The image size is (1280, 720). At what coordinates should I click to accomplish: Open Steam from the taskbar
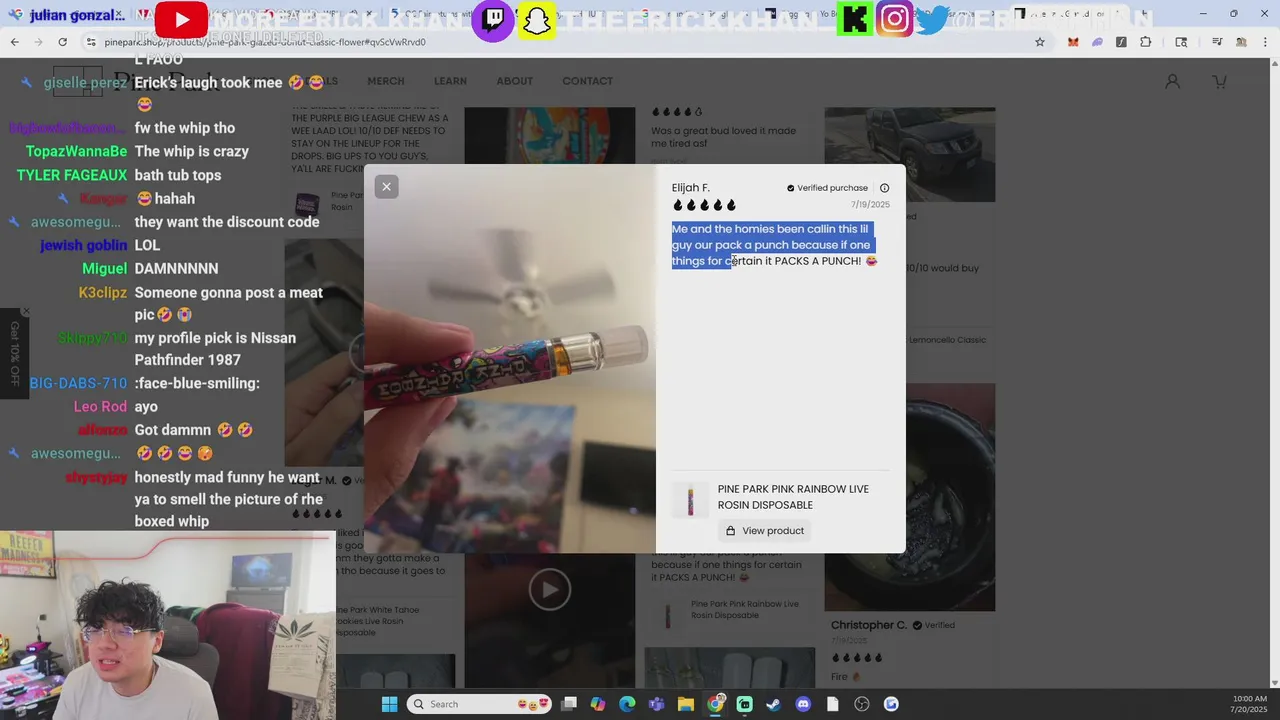pos(773,704)
